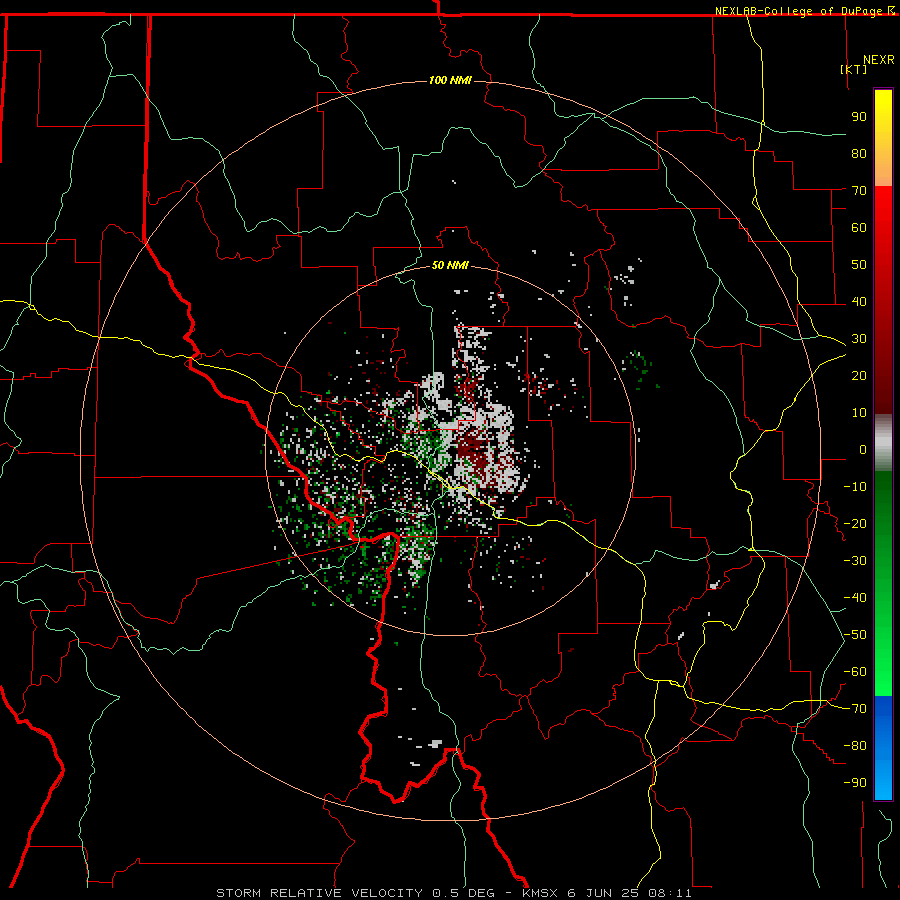
Task: Click the 'STORM RELATIVE VELOCITY 0.5 DEG' caption
Action: tap(355, 893)
